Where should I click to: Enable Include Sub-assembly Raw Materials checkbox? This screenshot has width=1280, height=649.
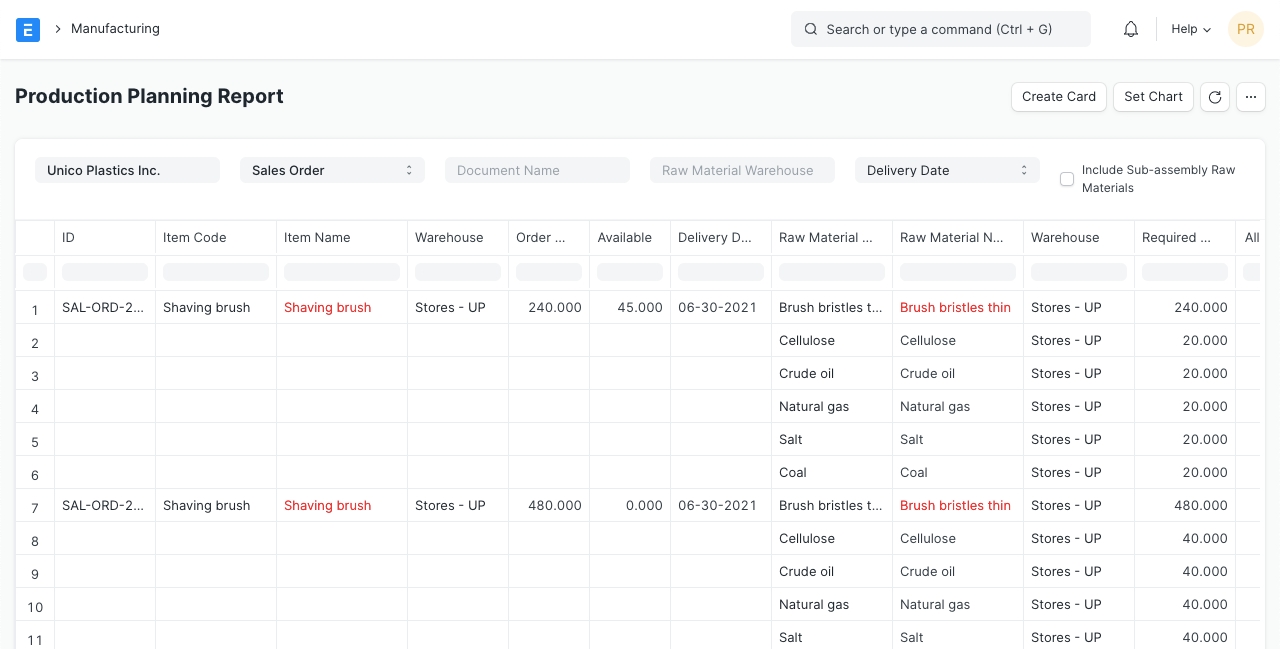pos(1067,179)
